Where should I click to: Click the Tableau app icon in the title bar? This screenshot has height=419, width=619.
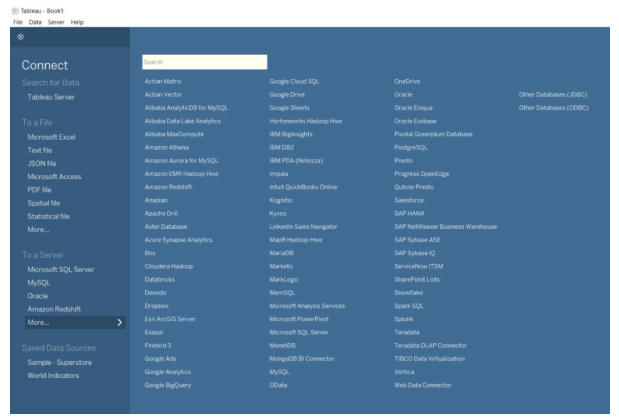(x=15, y=11)
